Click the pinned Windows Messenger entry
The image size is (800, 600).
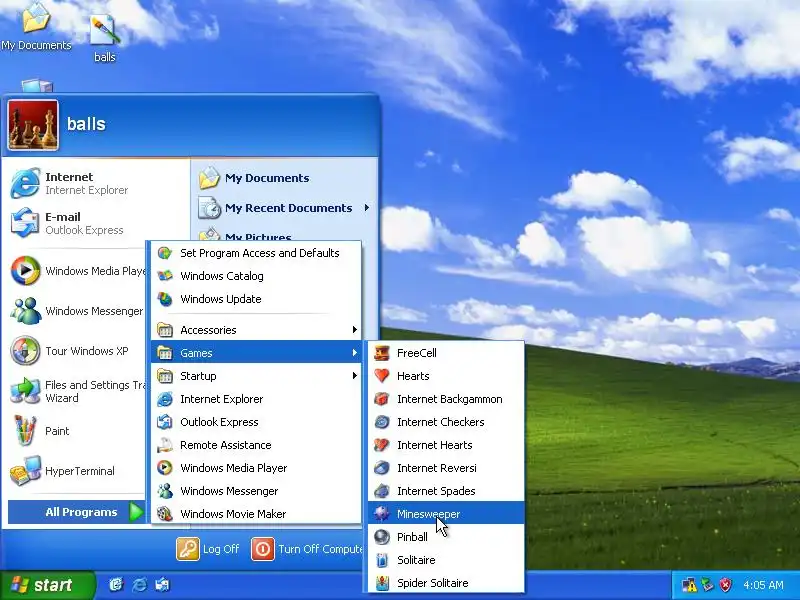point(78,311)
